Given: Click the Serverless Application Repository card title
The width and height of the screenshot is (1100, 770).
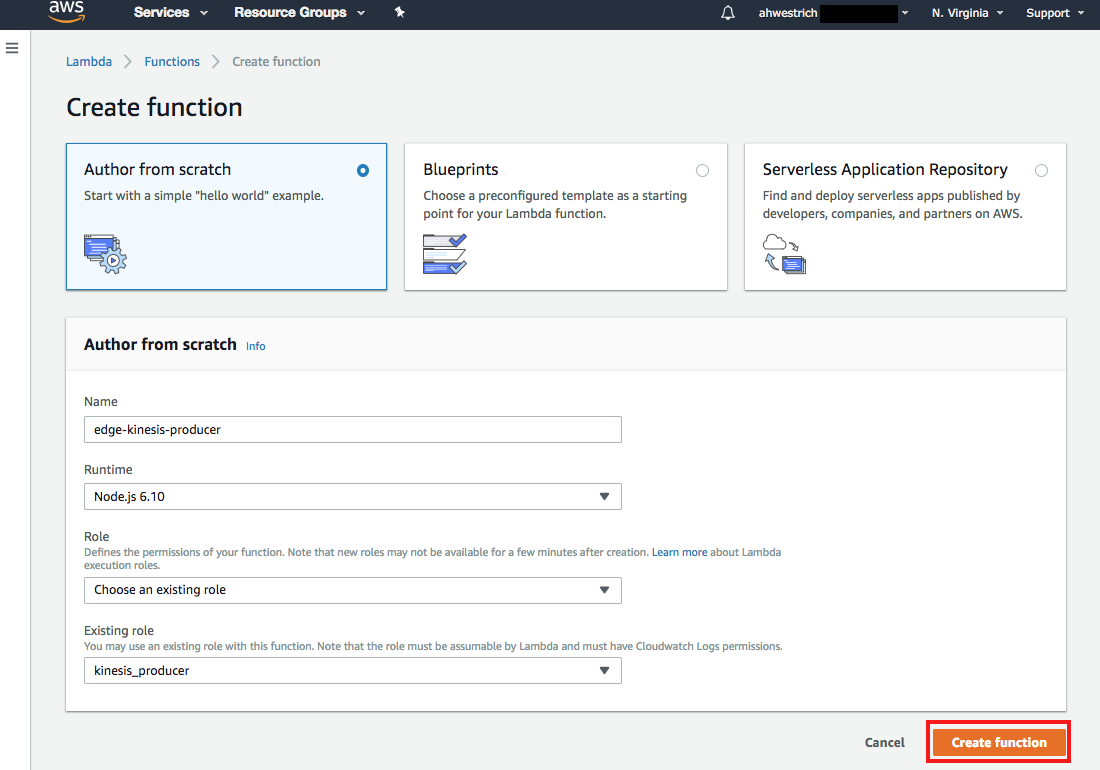Looking at the screenshot, I should (885, 170).
